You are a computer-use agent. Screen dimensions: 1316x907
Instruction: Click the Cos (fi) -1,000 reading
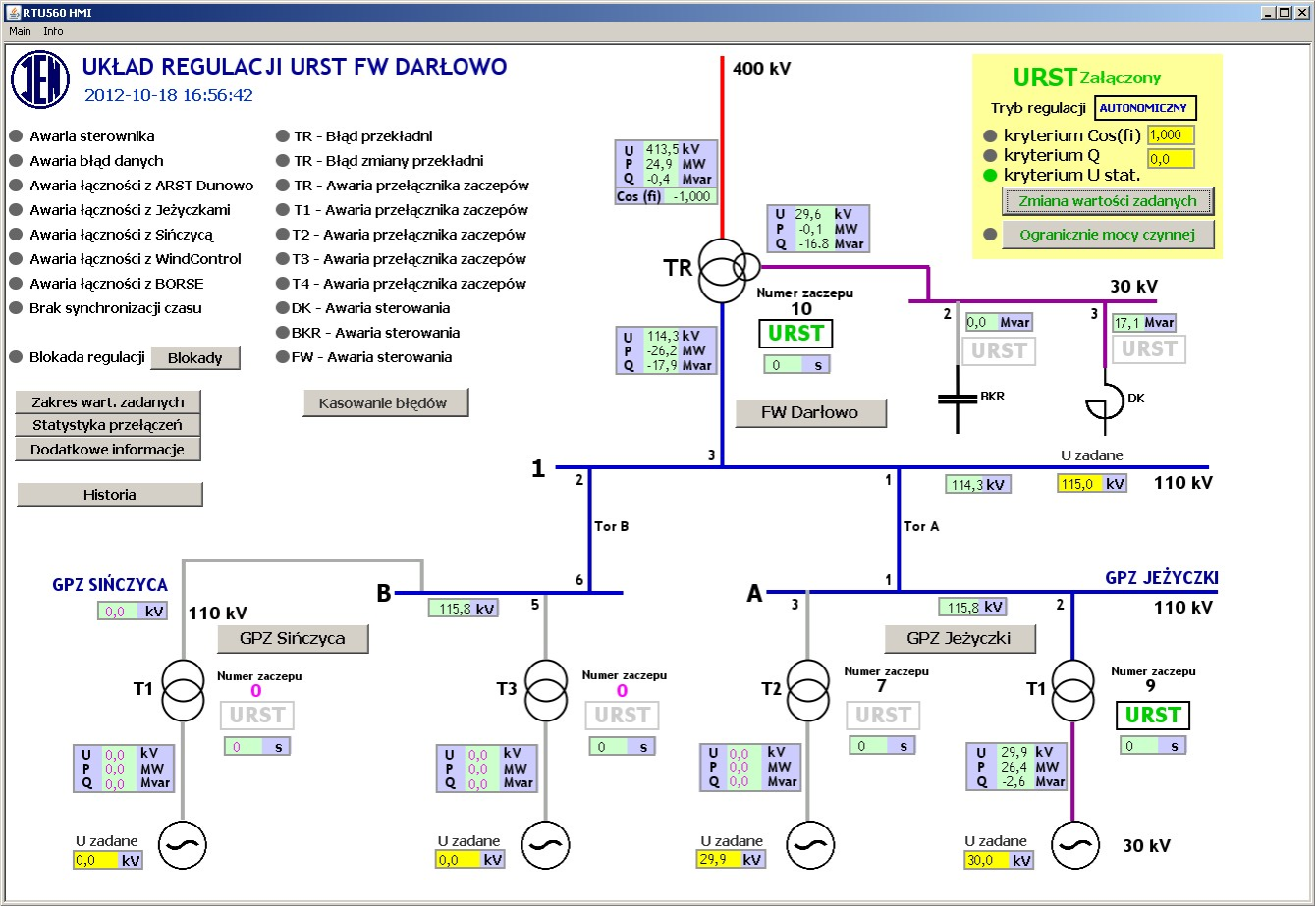[667, 196]
